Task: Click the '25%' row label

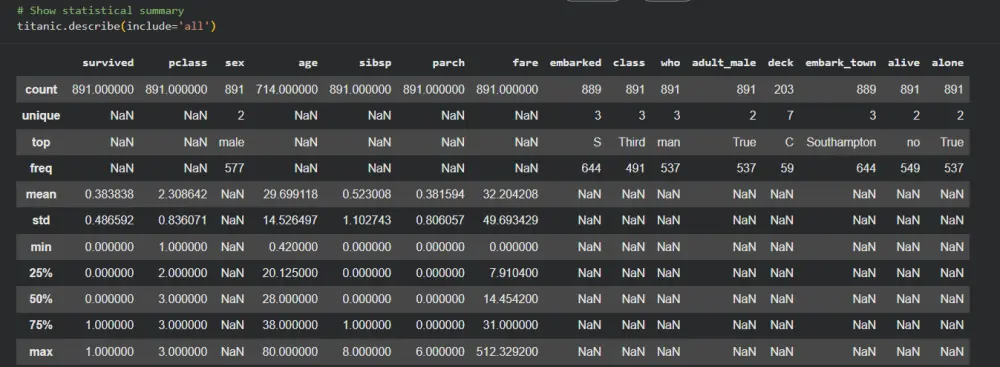Action: (41, 273)
